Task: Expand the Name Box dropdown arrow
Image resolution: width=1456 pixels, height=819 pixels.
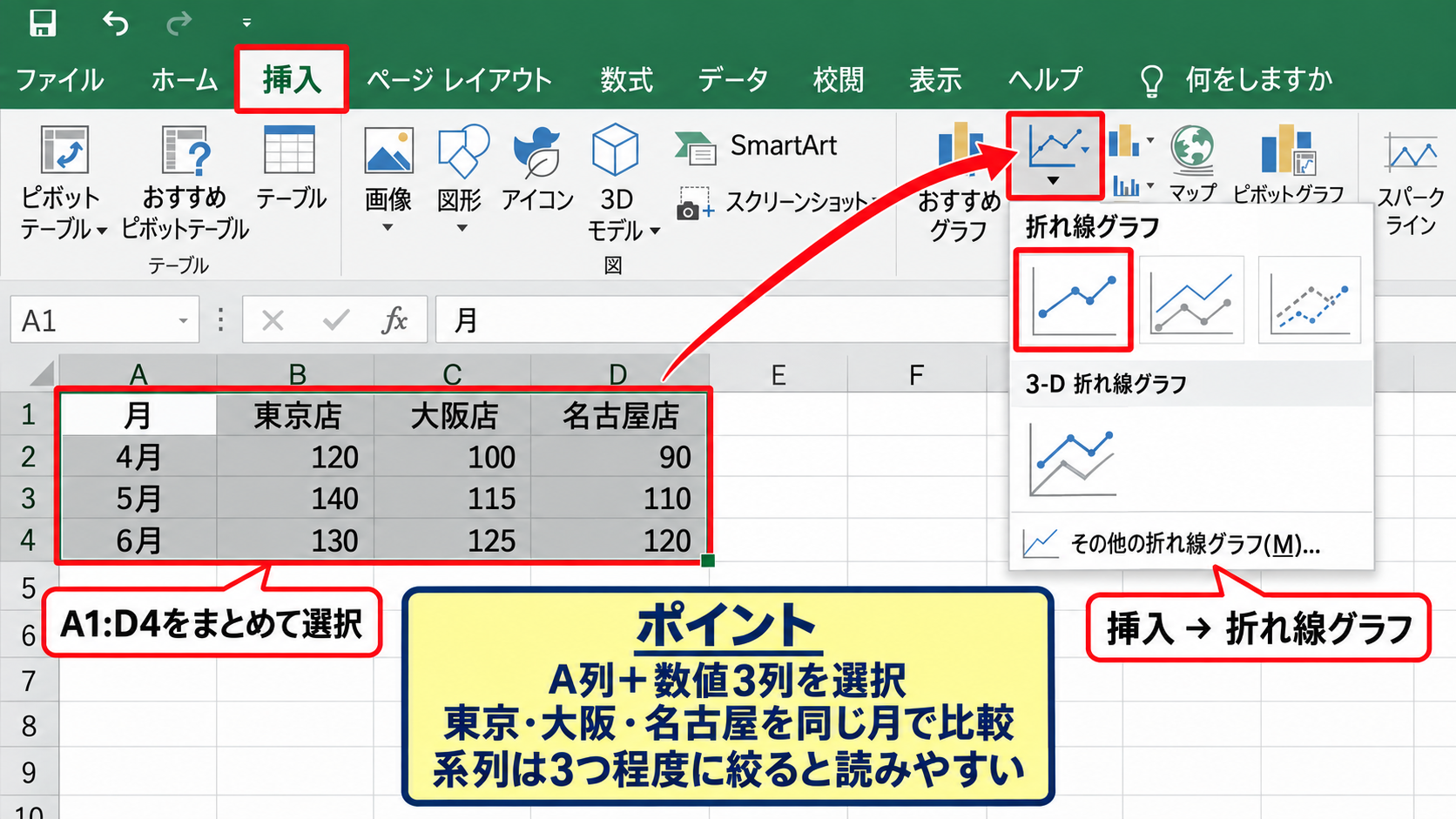Action: point(183,320)
